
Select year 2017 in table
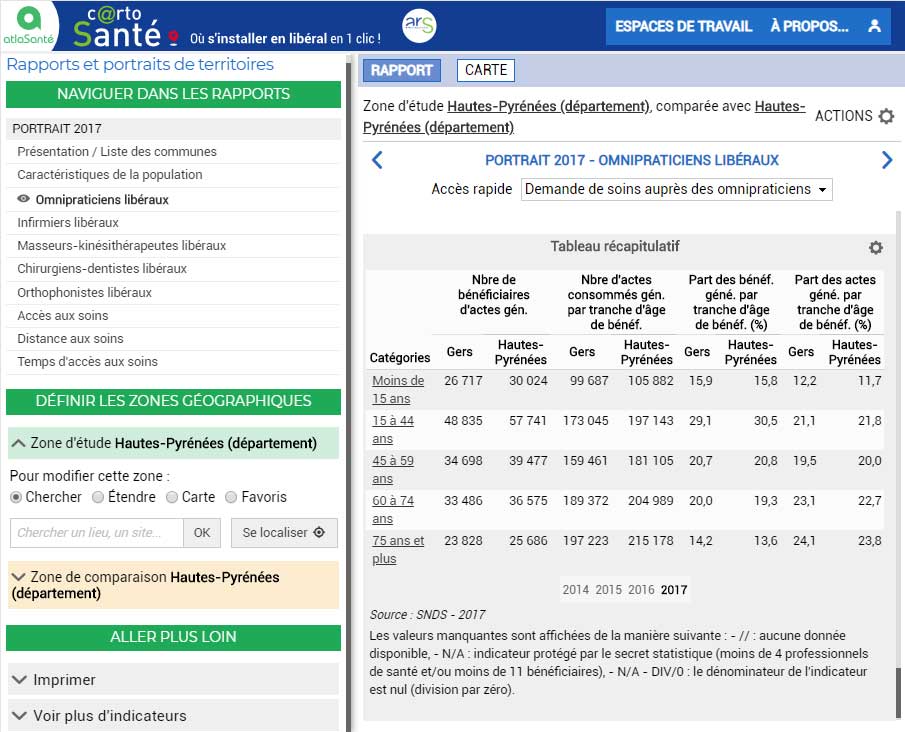click(674, 590)
